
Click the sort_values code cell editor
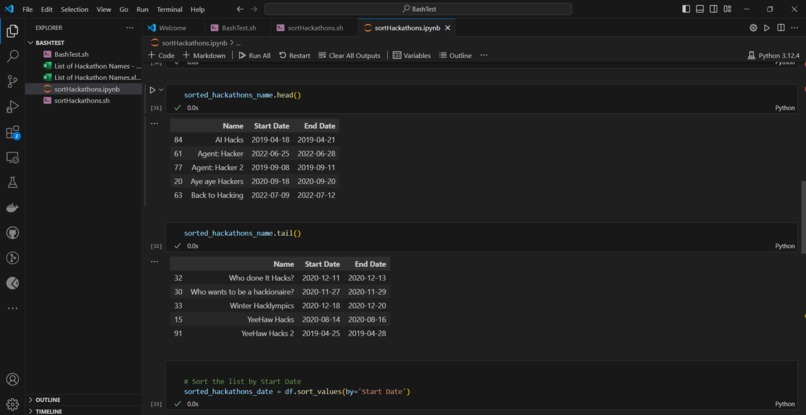(x=482, y=387)
